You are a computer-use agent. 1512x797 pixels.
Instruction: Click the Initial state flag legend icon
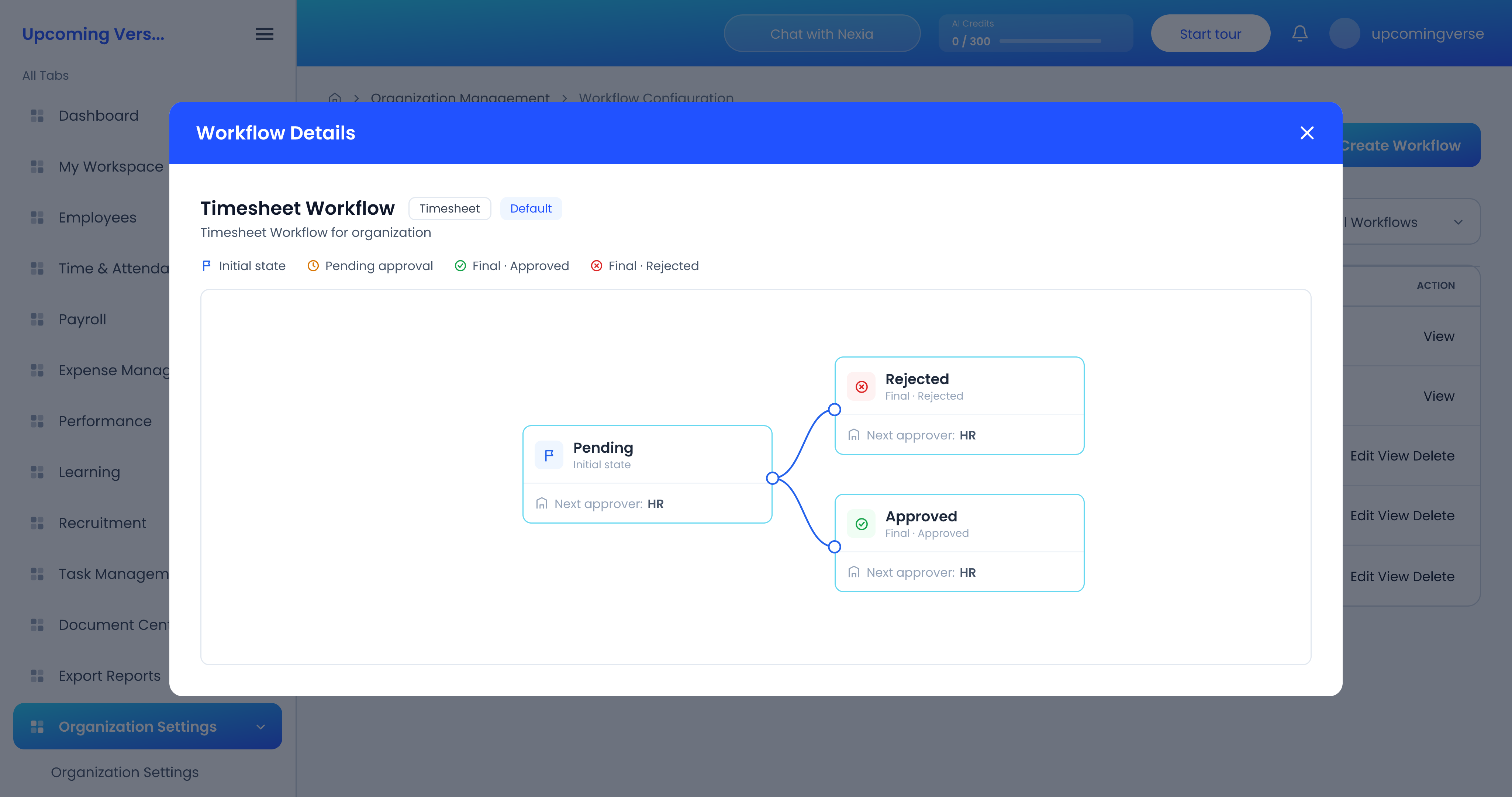206,266
